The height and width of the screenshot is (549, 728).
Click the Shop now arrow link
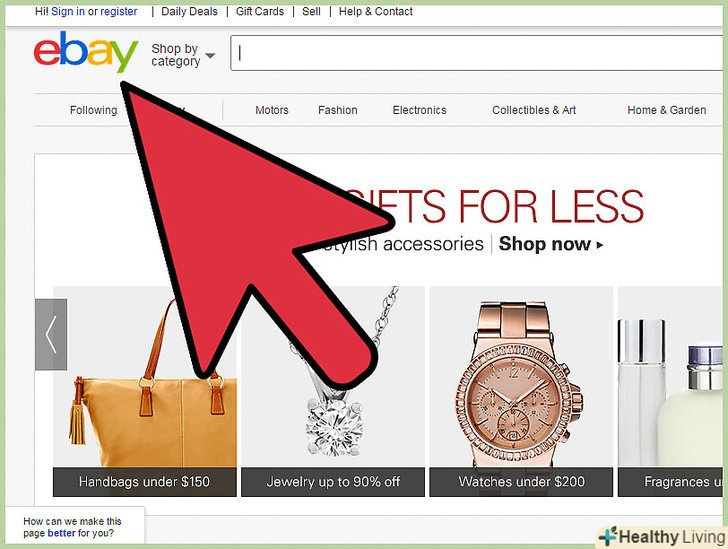[x=551, y=244]
